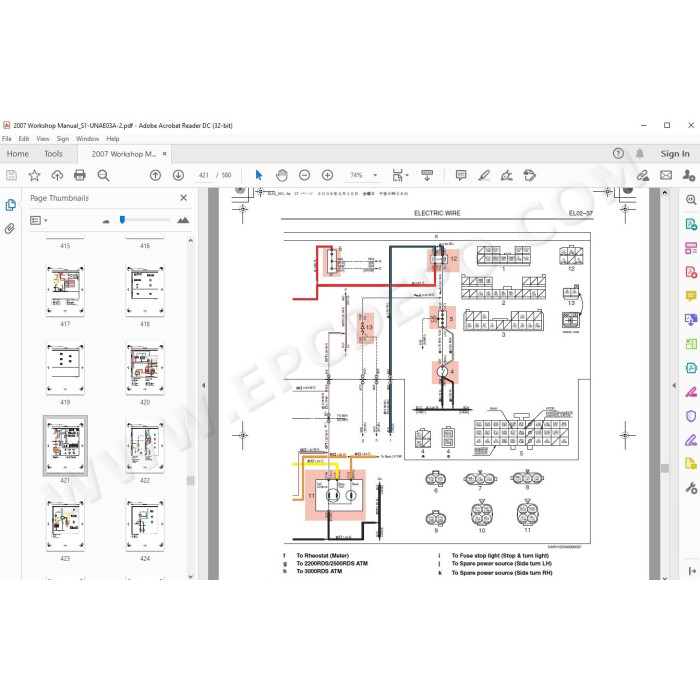The height and width of the screenshot is (700, 700).
Task: Expand the thumbnail options menu dropdown
Action: pyautogui.click(x=38, y=220)
